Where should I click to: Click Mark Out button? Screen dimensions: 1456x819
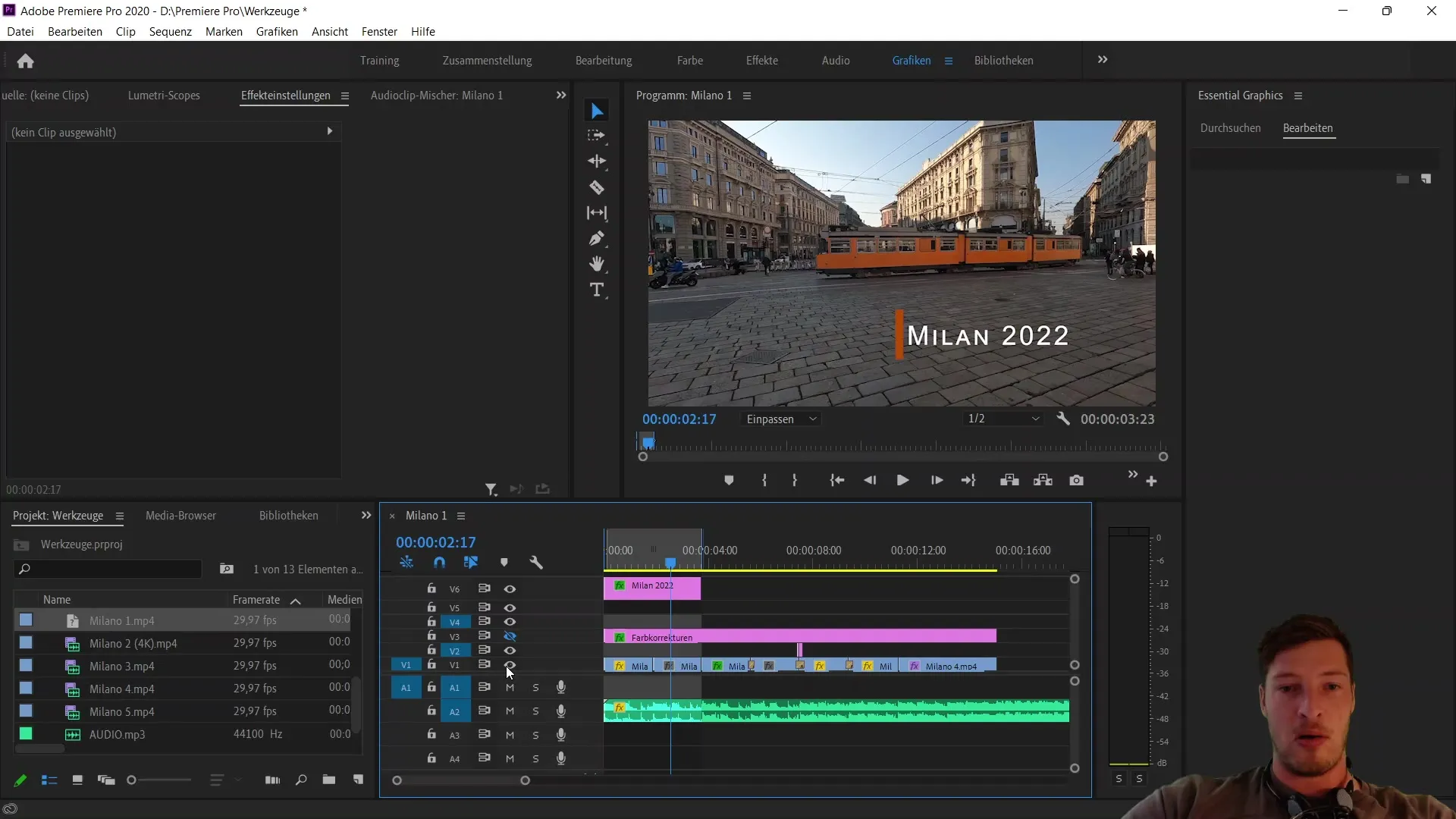(x=795, y=481)
